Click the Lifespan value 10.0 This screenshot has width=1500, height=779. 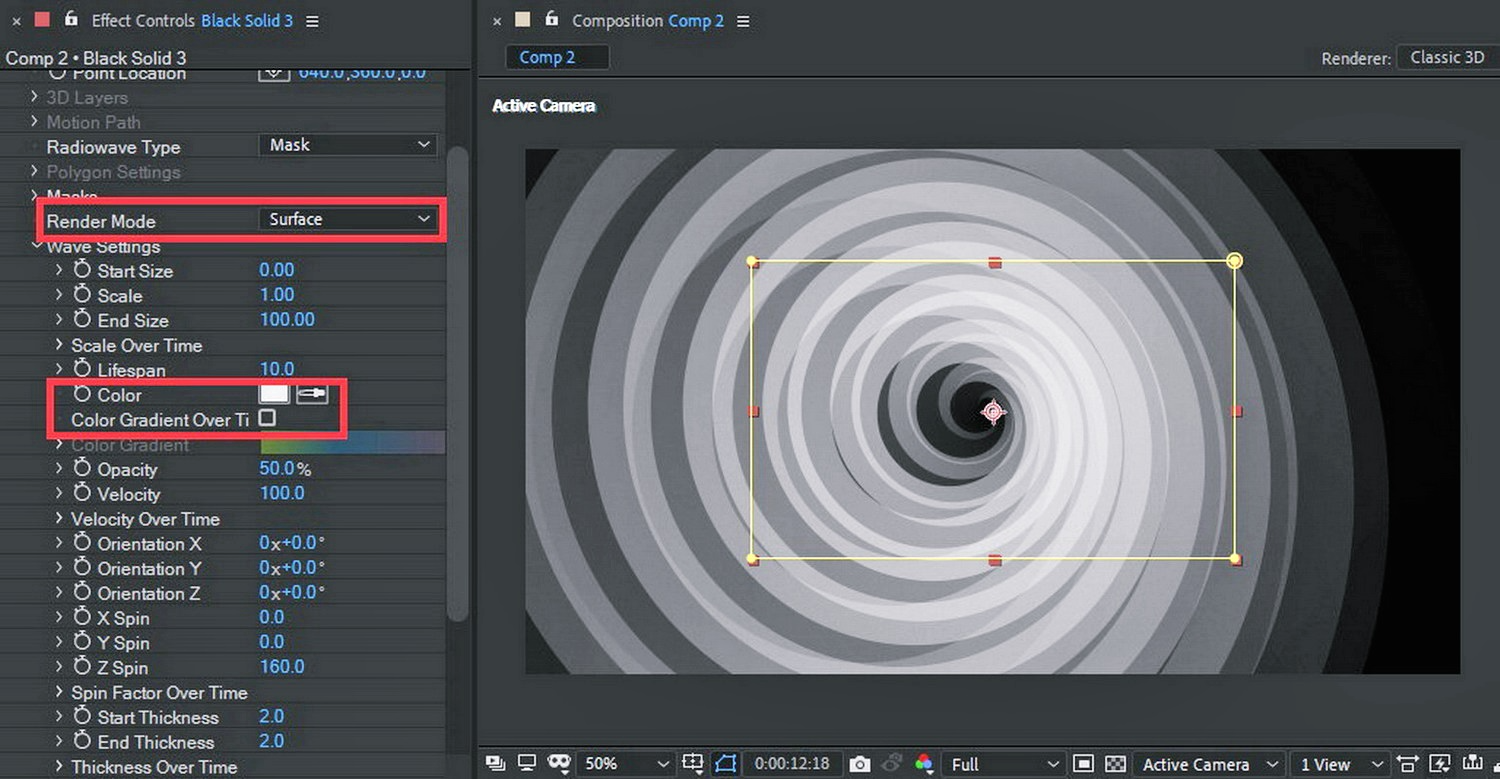click(277, 369)
